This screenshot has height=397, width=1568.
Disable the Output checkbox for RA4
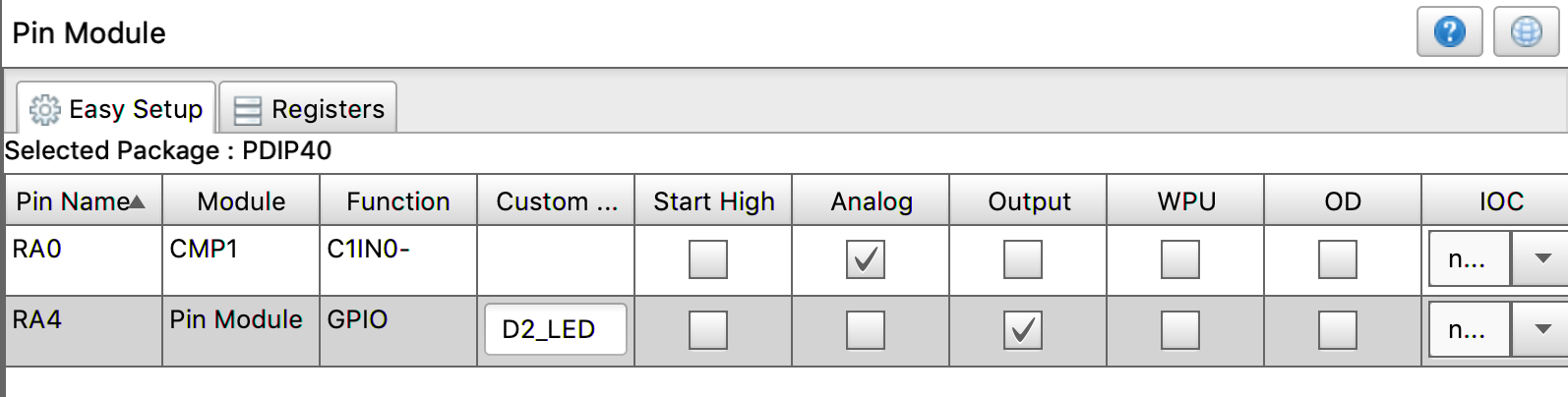[x=1022, y=330]
